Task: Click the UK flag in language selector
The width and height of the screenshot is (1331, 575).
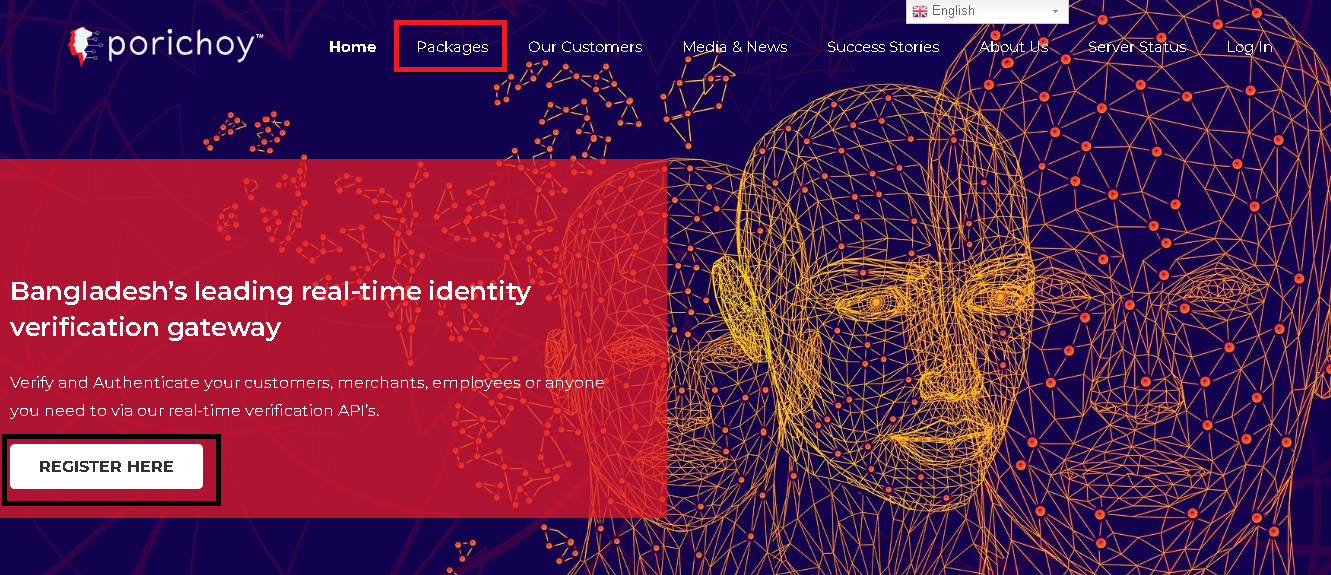Action: click(919, 11)
